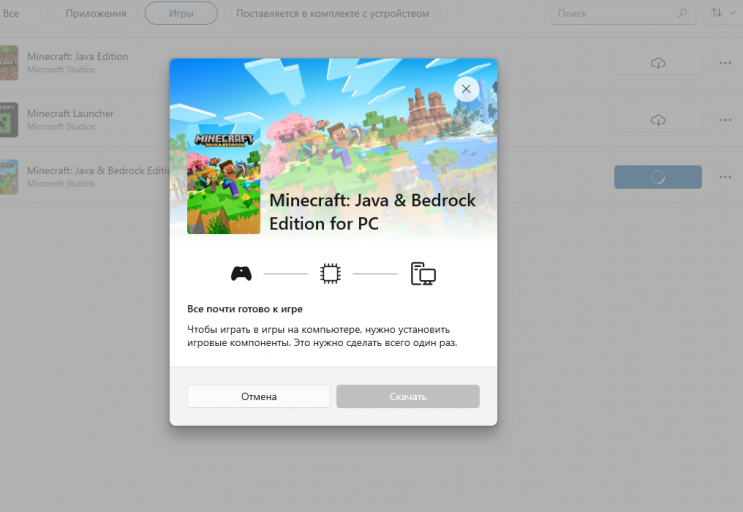
Task: Click dialog title Minecraft: Java & Bedrock Edition
Action: 372,212
